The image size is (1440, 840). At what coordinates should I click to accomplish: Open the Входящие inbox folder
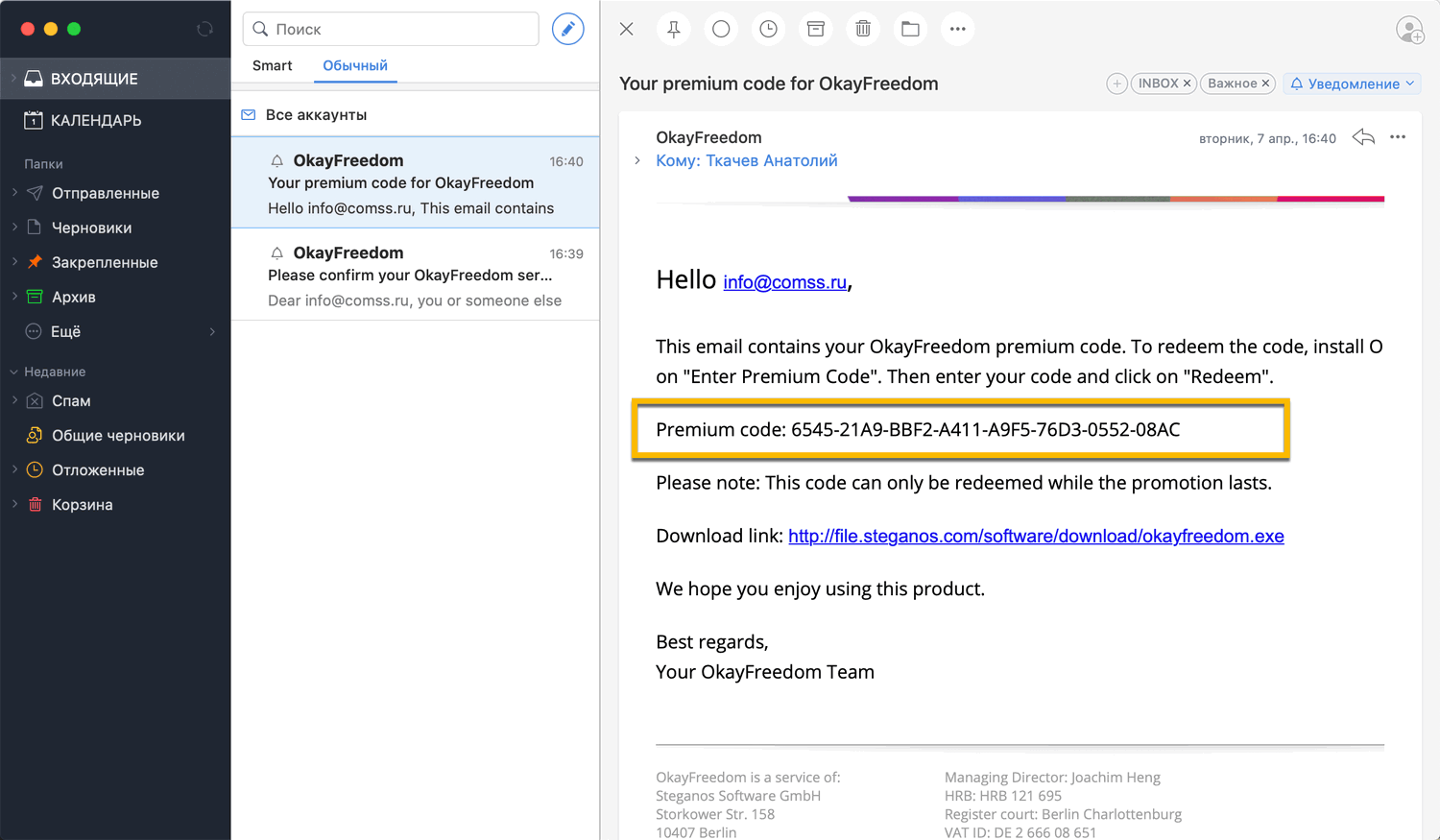click(x=115, y=79)
